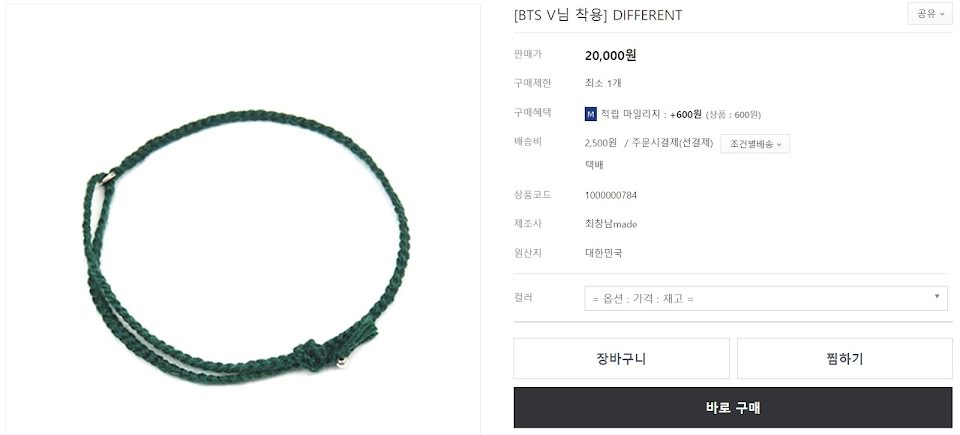Click the manufacturer 최창남made text

pos(611,224)
